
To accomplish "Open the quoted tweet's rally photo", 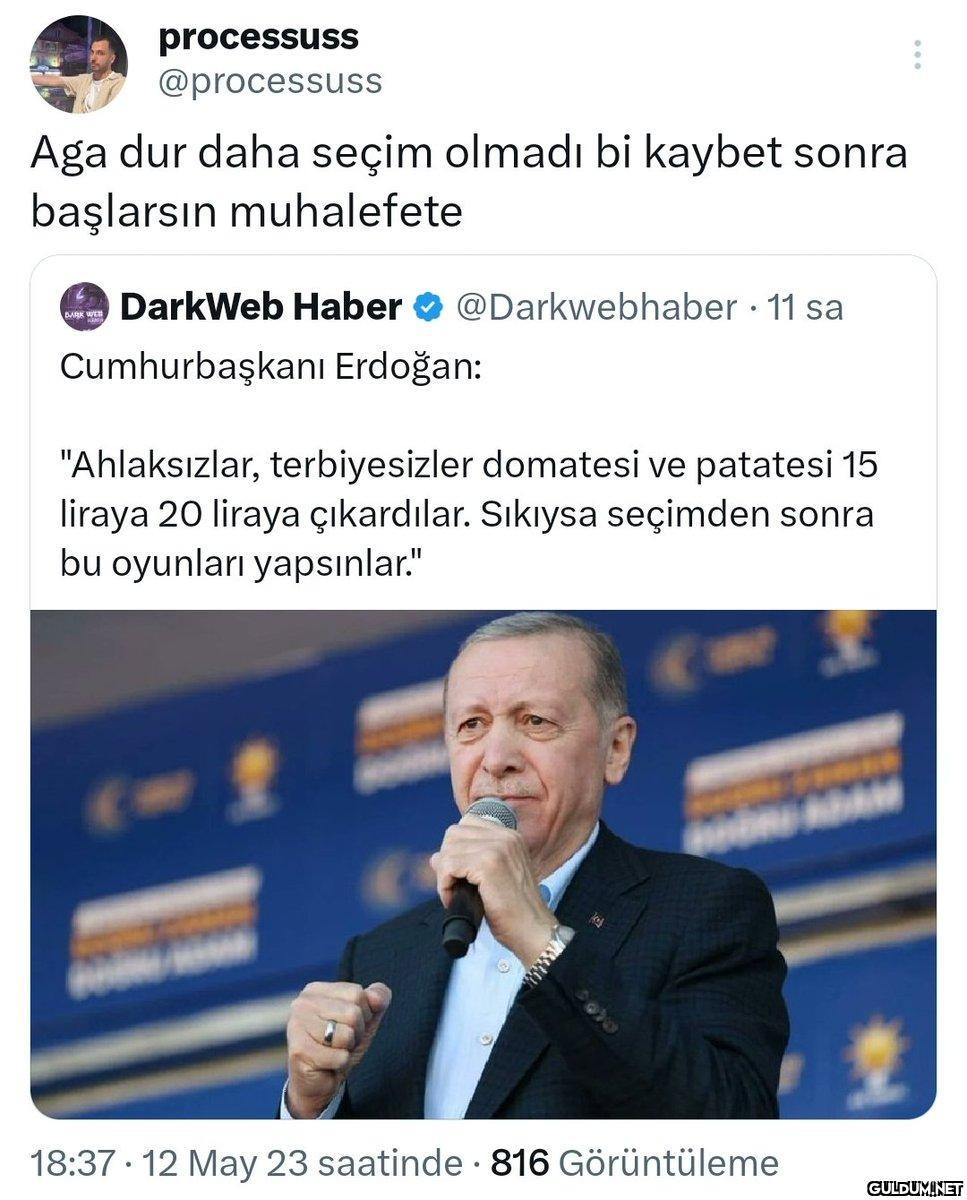I will [483, 864].
